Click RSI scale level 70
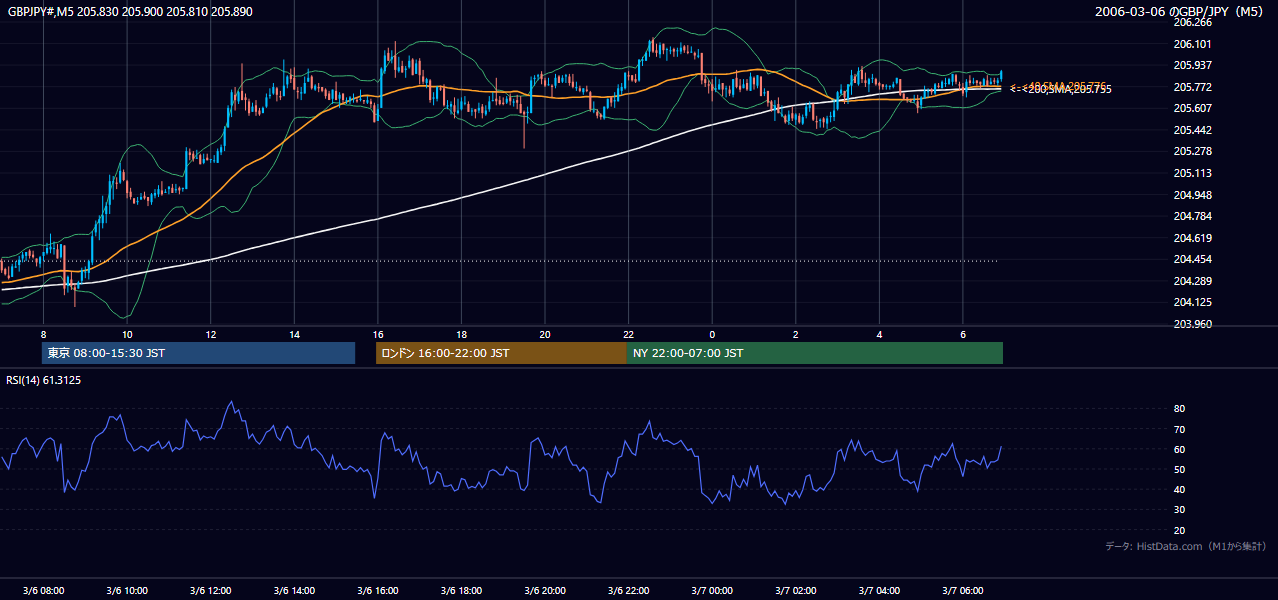1278x600 pixels. (x=1179, y=429)
